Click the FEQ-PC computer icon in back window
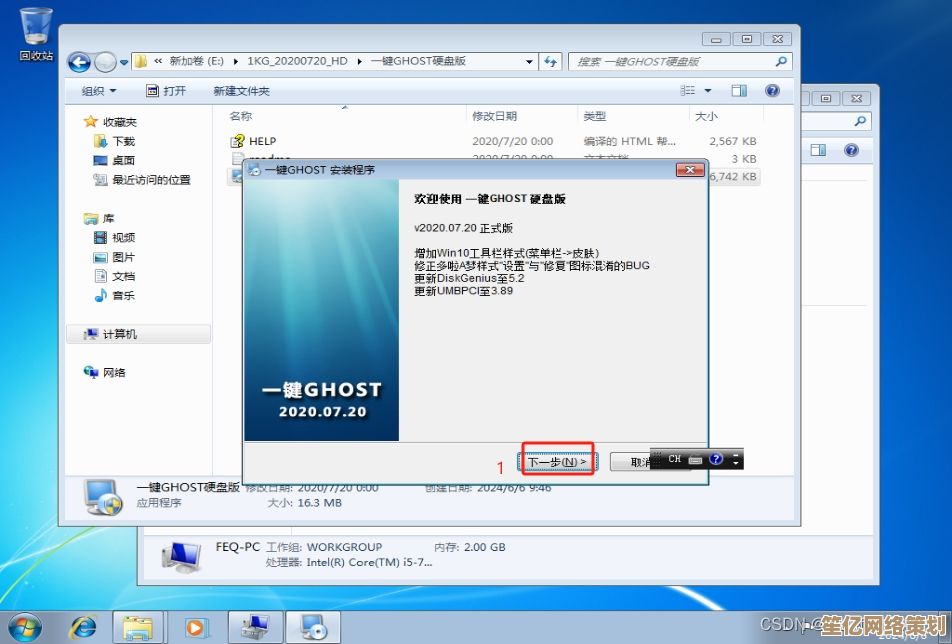The width and height of the screenshot is (952, 644). pos(182,557)
